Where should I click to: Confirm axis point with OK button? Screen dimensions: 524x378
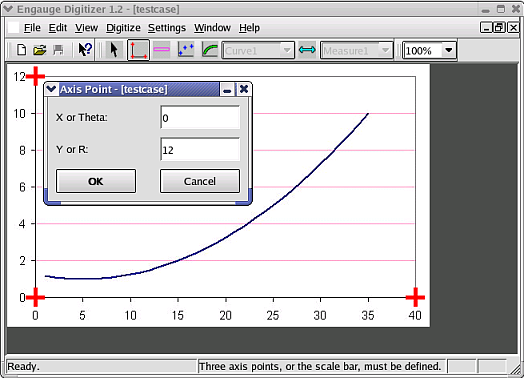pos(96,181)
